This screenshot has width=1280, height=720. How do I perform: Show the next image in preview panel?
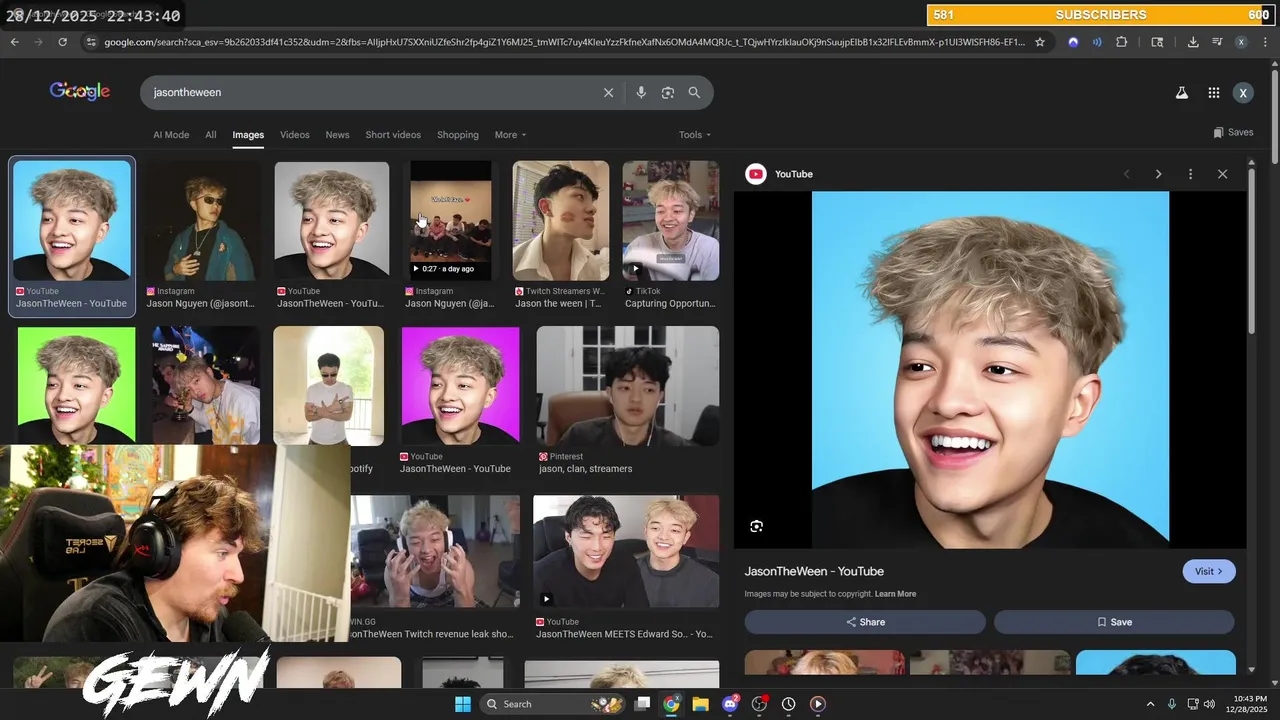coord(1158,174)
